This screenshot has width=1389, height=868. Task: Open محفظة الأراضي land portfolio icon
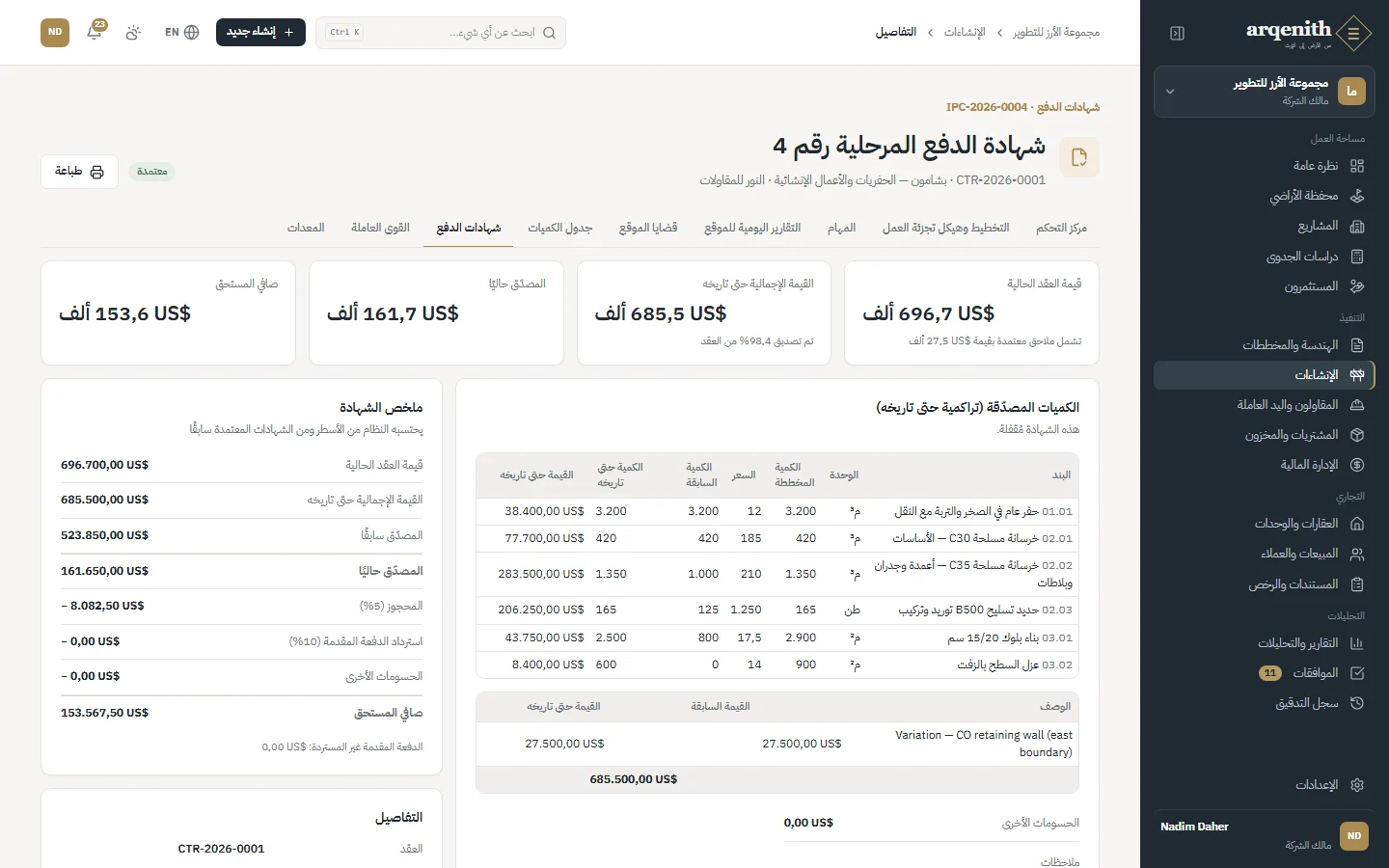[x=1357, y=196]
